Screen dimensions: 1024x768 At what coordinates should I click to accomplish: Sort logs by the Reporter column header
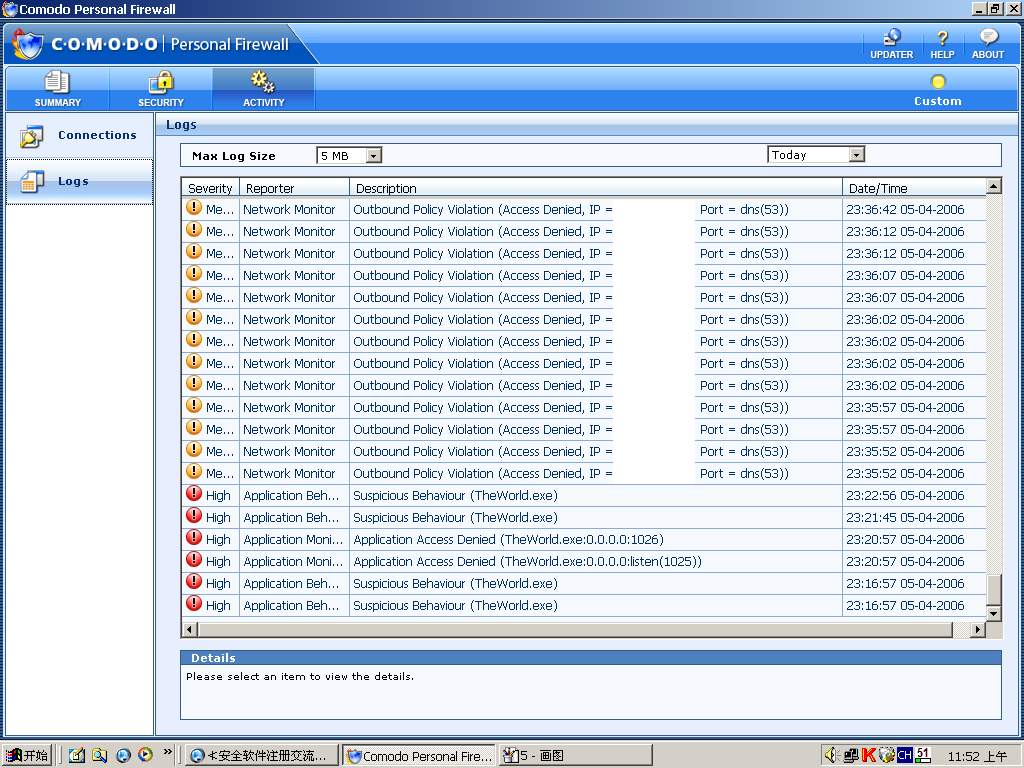(294, 188)
